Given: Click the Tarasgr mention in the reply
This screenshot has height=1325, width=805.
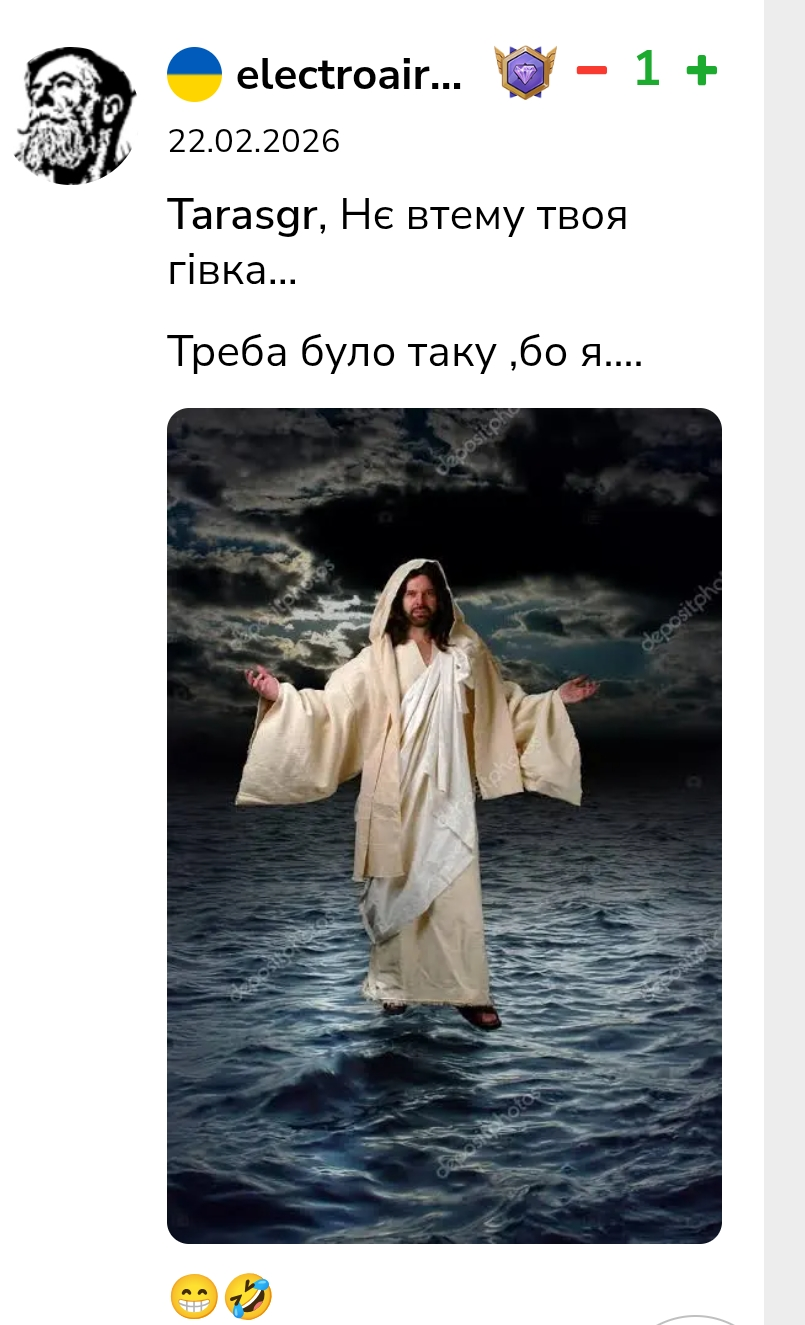Looking at the screenshot, I should click(x=241, y=217).
